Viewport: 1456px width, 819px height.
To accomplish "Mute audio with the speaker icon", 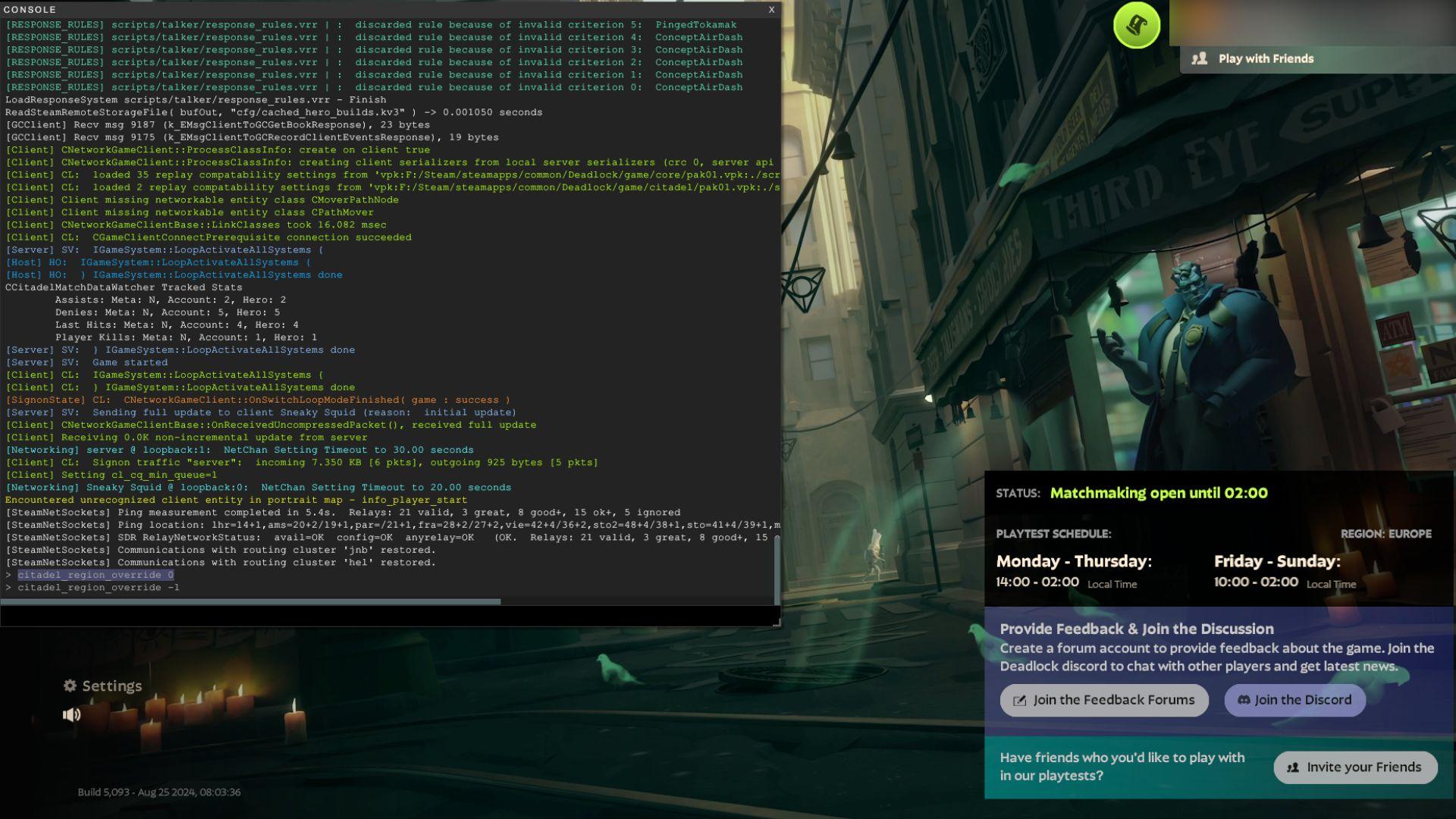I will (71, 714).
